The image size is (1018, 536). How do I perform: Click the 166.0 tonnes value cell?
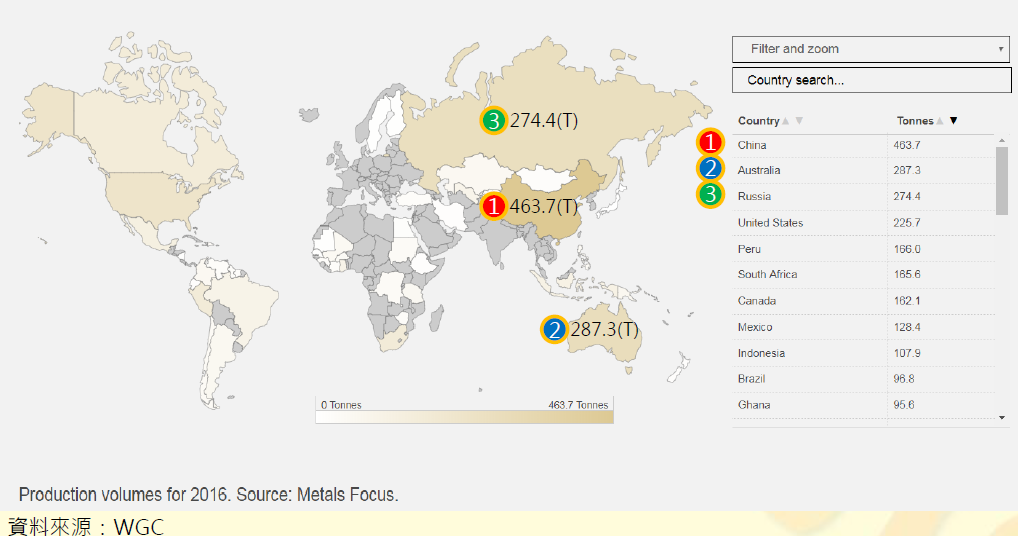click(x=906, y=249)
